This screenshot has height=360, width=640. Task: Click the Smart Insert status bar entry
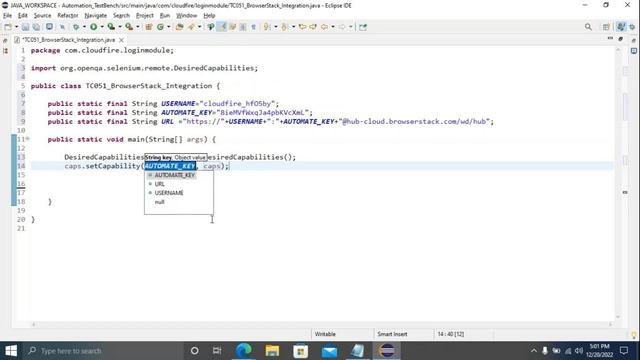392,334
